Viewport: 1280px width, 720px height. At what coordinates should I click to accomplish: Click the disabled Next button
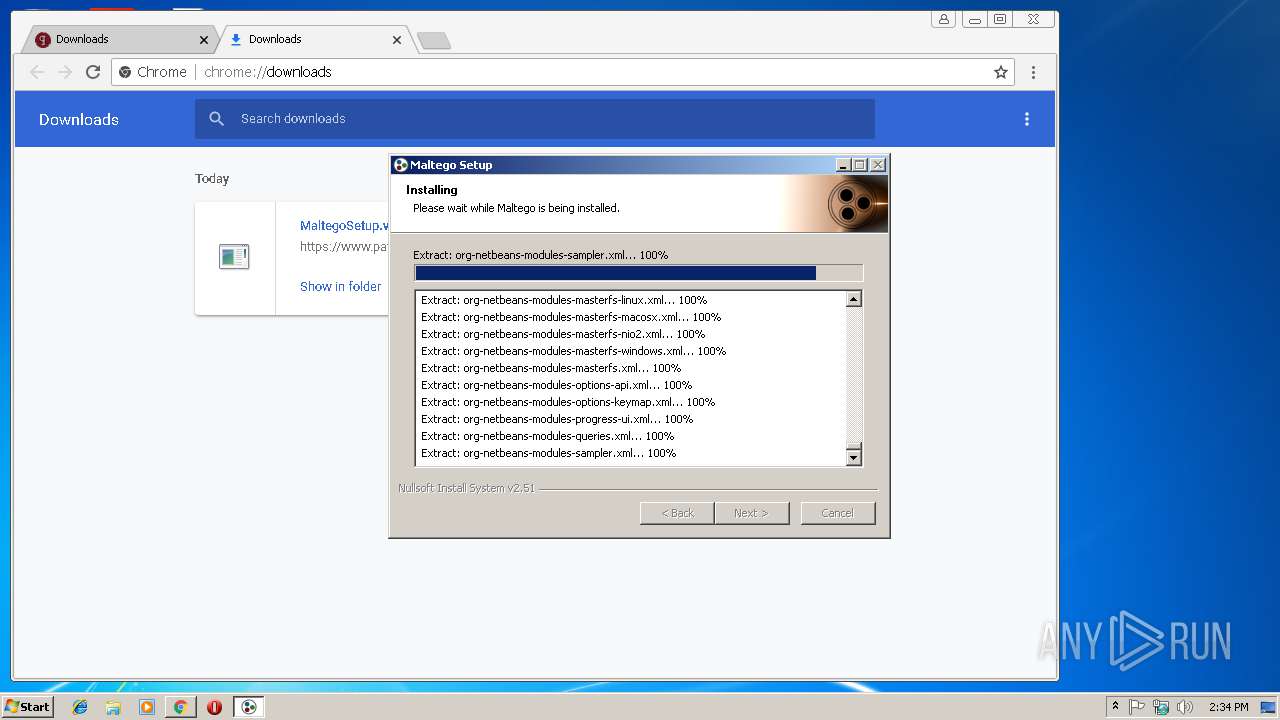752,513
